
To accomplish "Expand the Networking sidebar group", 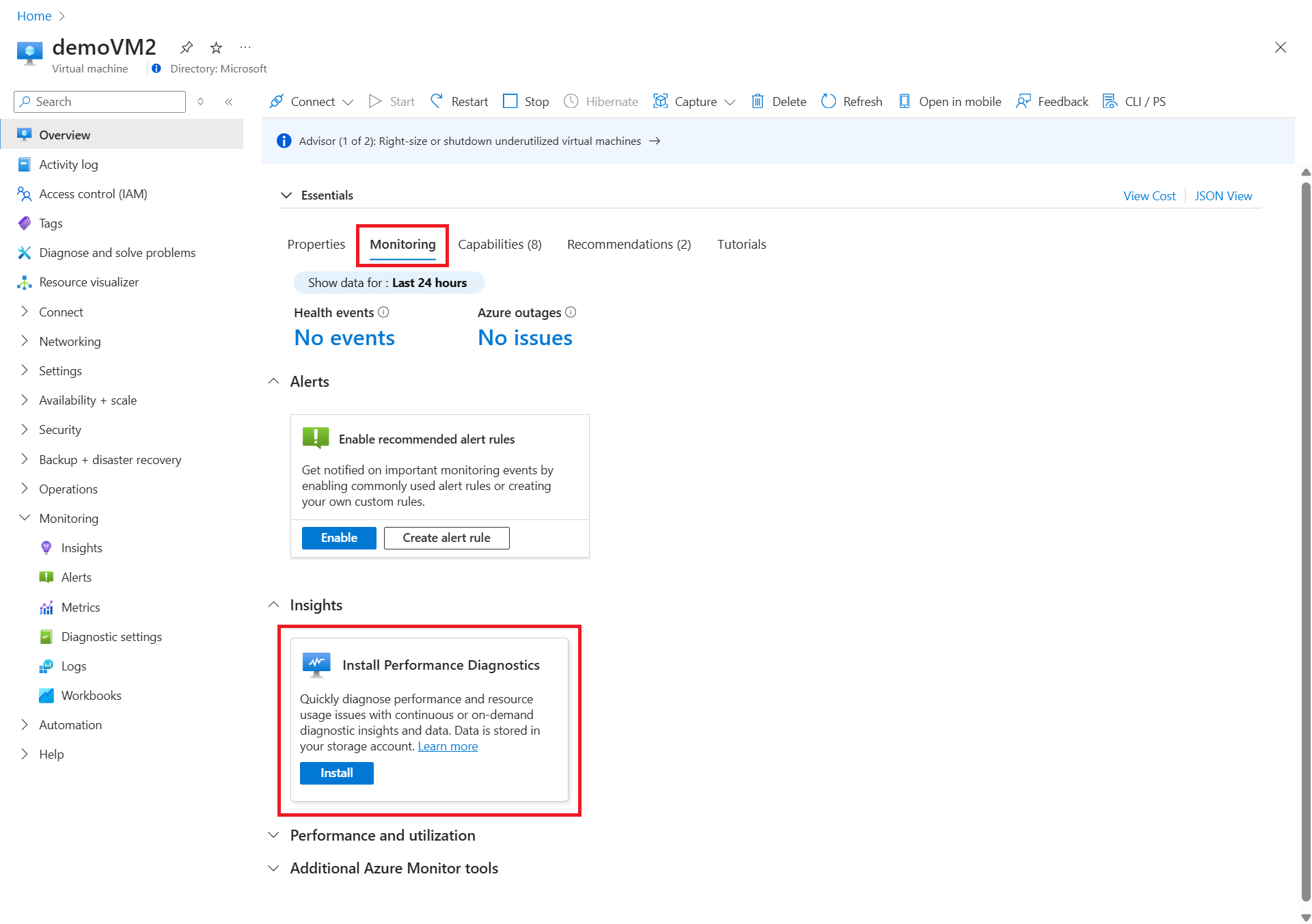I will click(25, 341).
